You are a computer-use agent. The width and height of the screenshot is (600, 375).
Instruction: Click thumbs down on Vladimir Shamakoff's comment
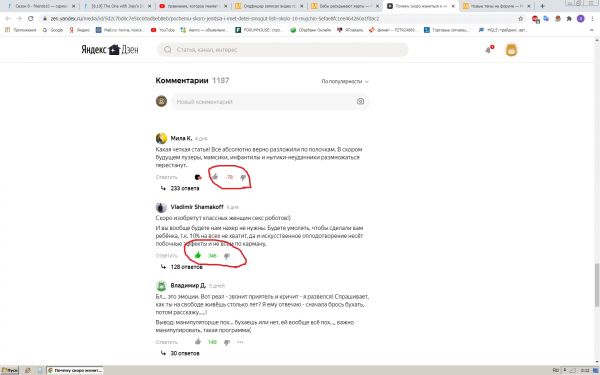(227, 256)
